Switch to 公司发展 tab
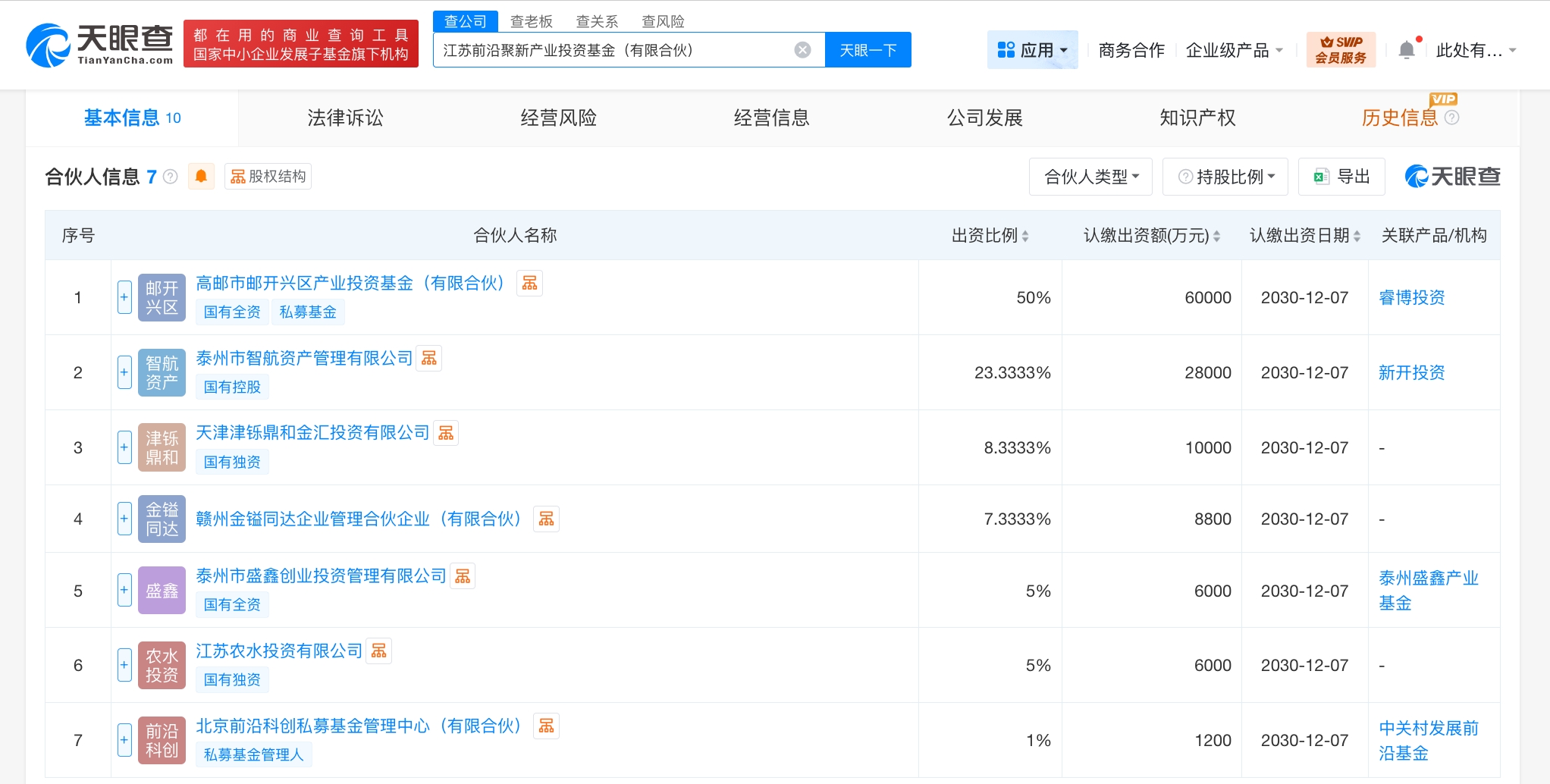 [984, 118]
